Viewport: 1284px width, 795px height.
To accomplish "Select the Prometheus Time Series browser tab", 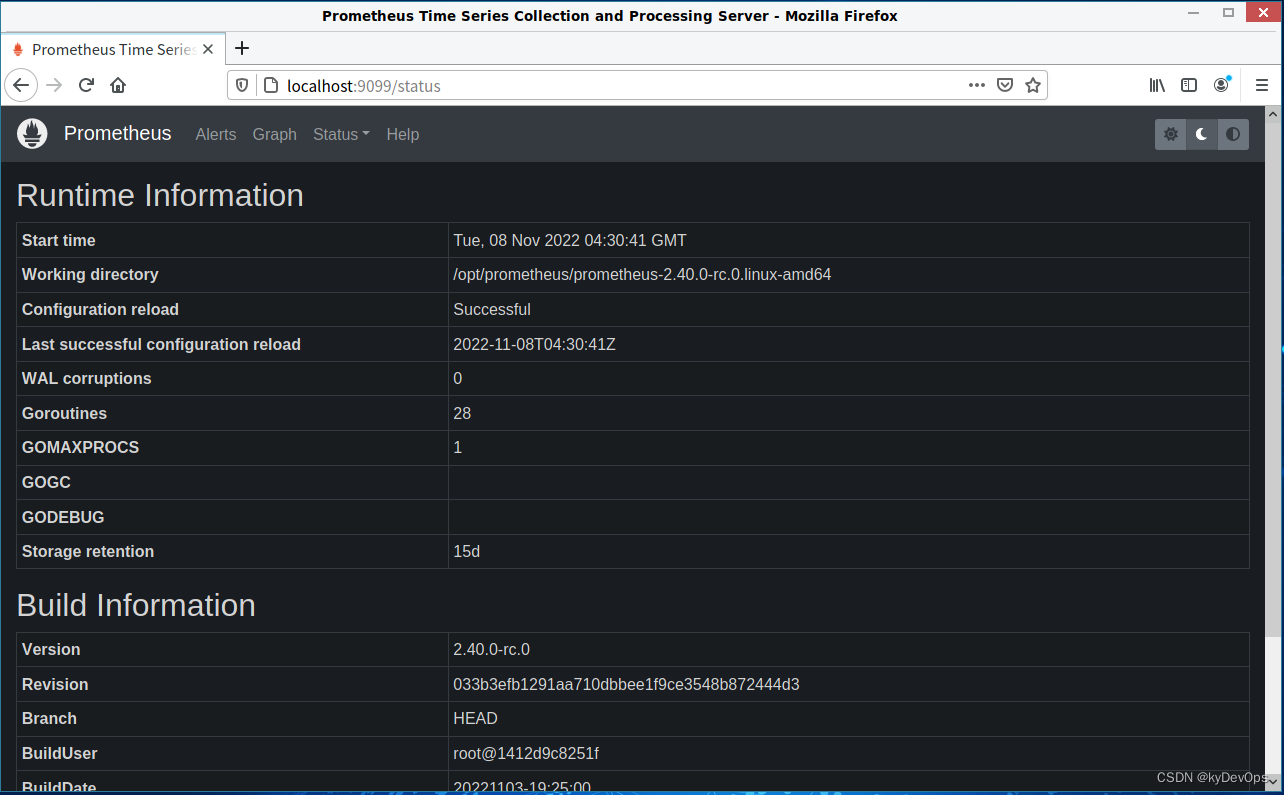I will point(113,49).
